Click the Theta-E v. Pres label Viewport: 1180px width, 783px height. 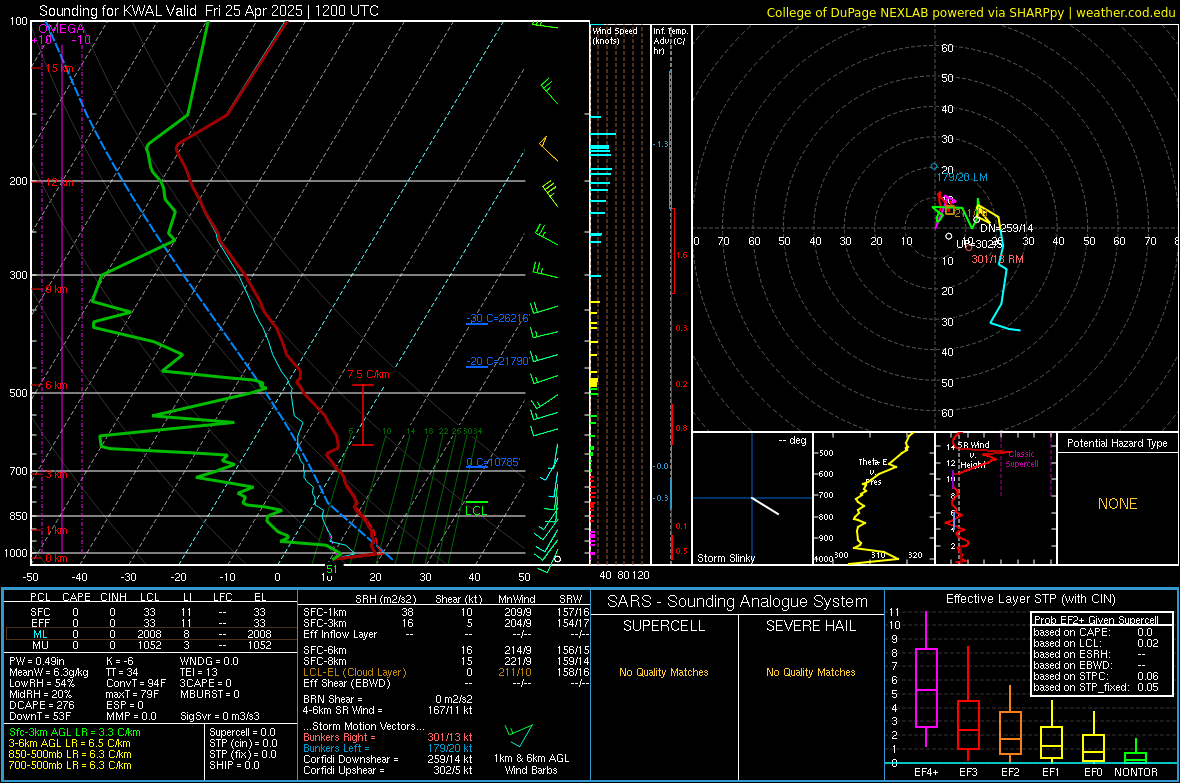click(873, 471)
